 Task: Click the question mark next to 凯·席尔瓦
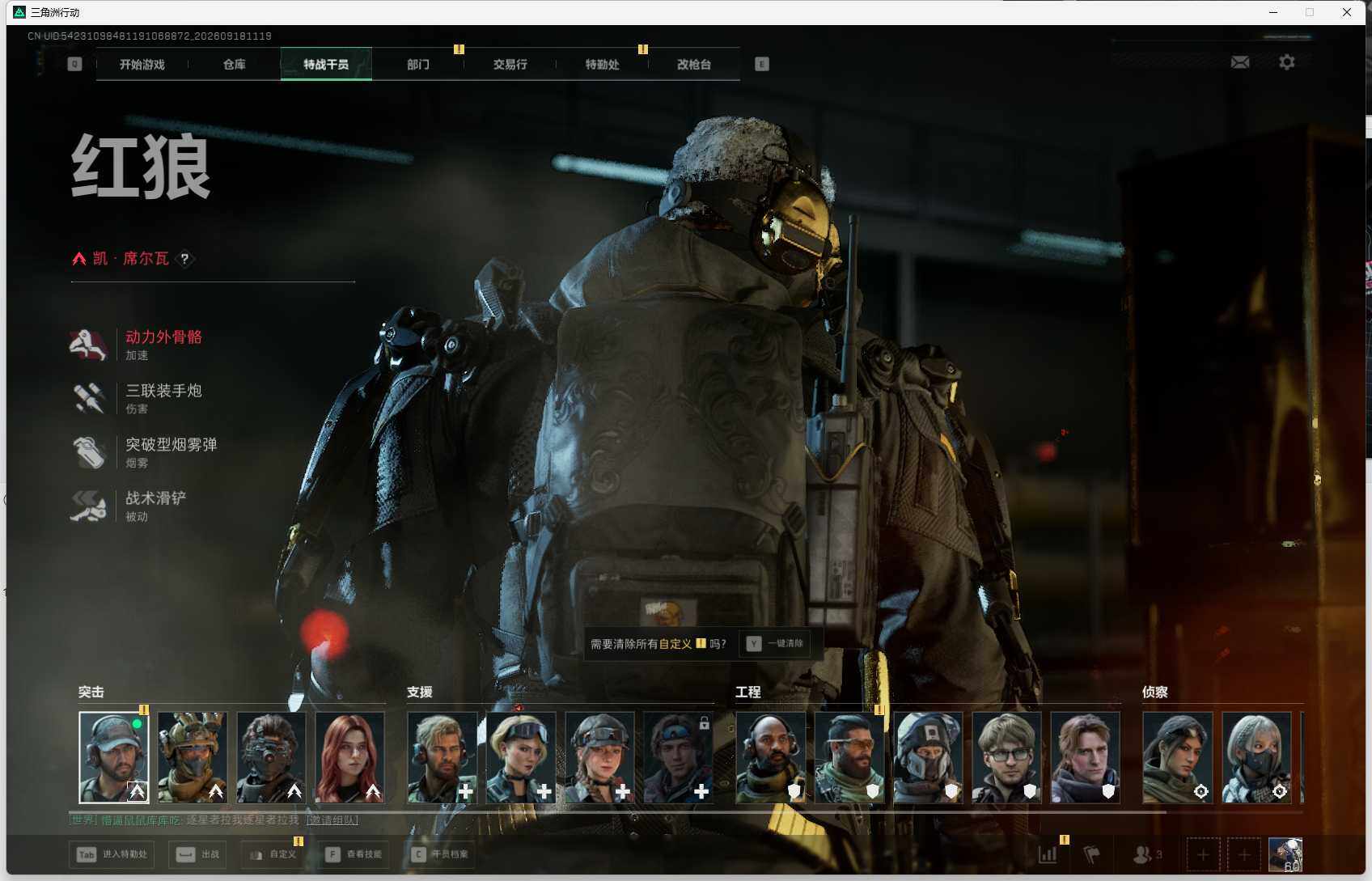(184, 259)
